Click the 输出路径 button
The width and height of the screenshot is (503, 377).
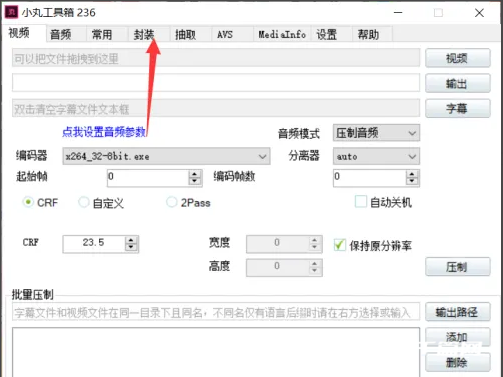[x=458, y=312]
